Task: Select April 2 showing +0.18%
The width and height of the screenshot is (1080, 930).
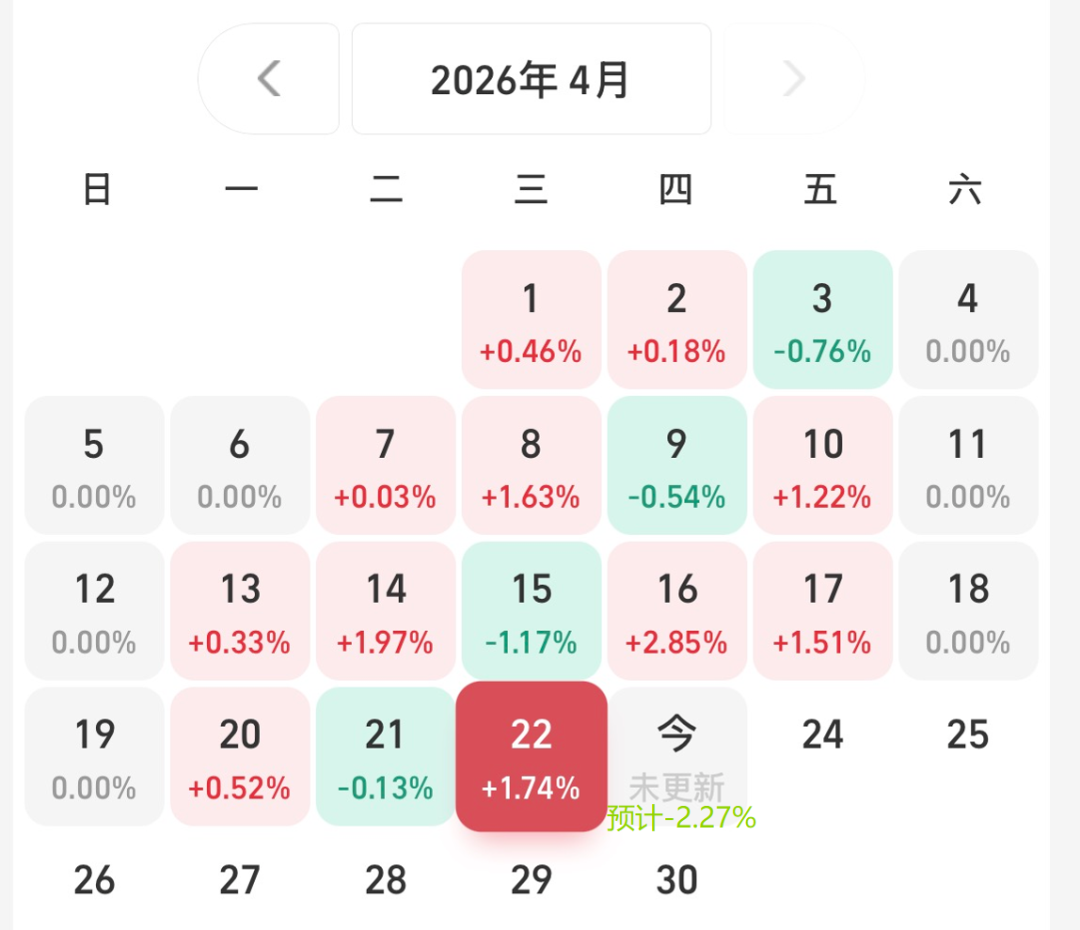Action: click(677, 320)
